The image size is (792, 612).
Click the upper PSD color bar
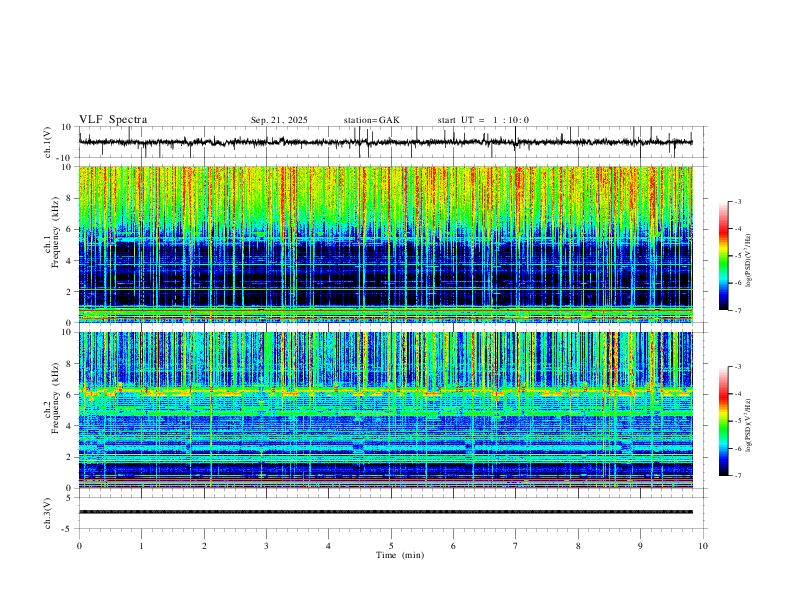pyautogui.click(x=723, y=256)
